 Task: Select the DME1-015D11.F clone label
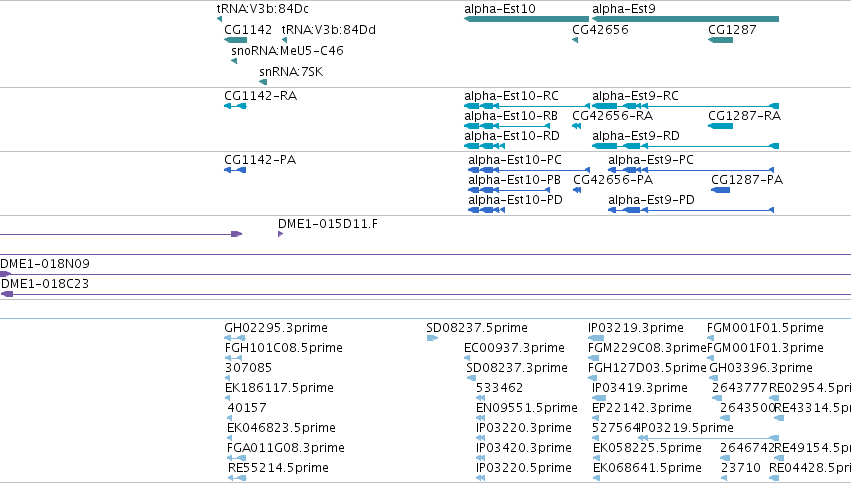328,224
